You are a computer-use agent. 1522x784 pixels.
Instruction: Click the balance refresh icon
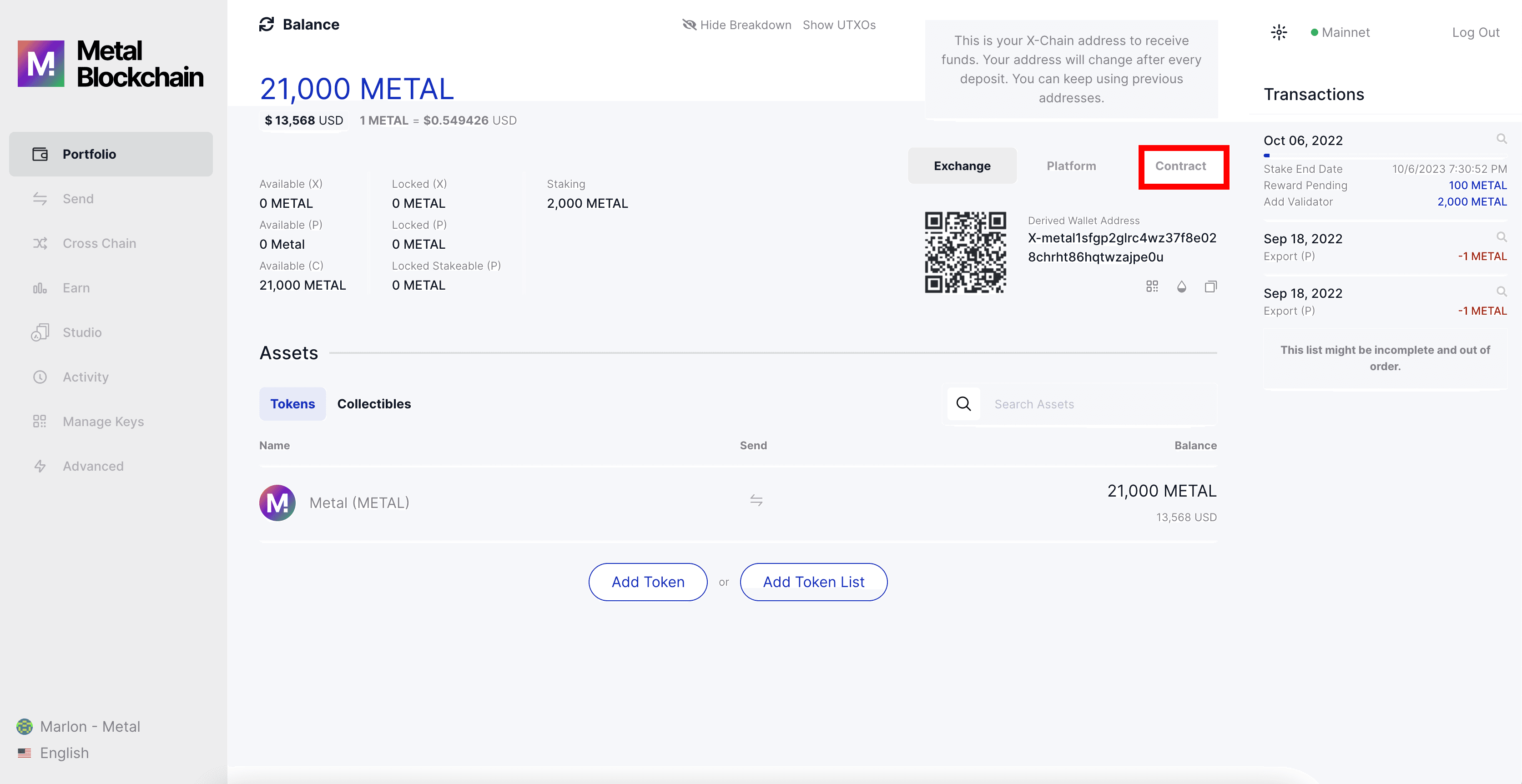(267, 24)
